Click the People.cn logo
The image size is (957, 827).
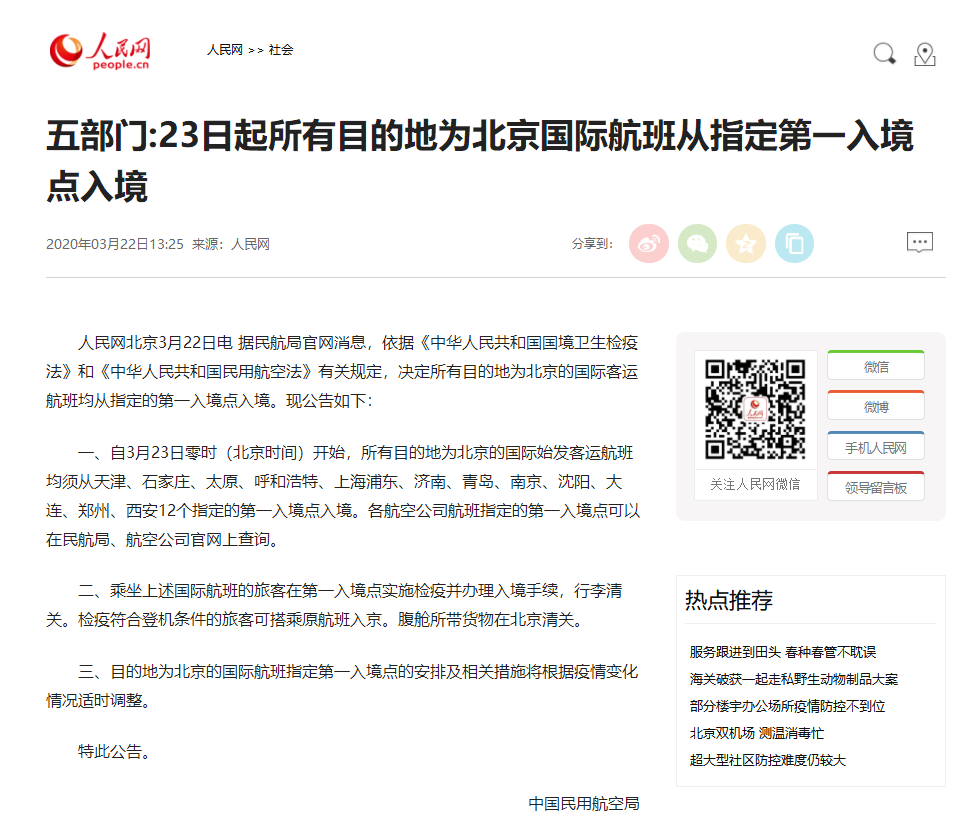pos(99,51)
